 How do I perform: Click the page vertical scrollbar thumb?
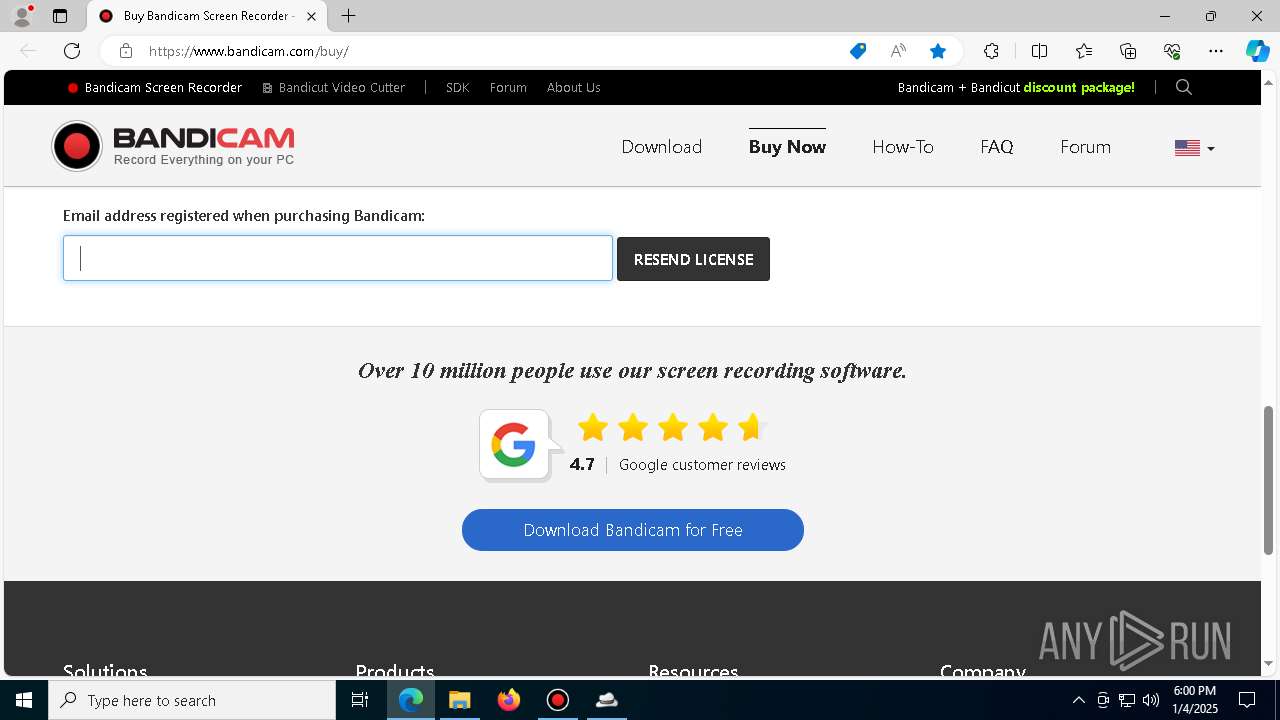(x=1268, y=480)
